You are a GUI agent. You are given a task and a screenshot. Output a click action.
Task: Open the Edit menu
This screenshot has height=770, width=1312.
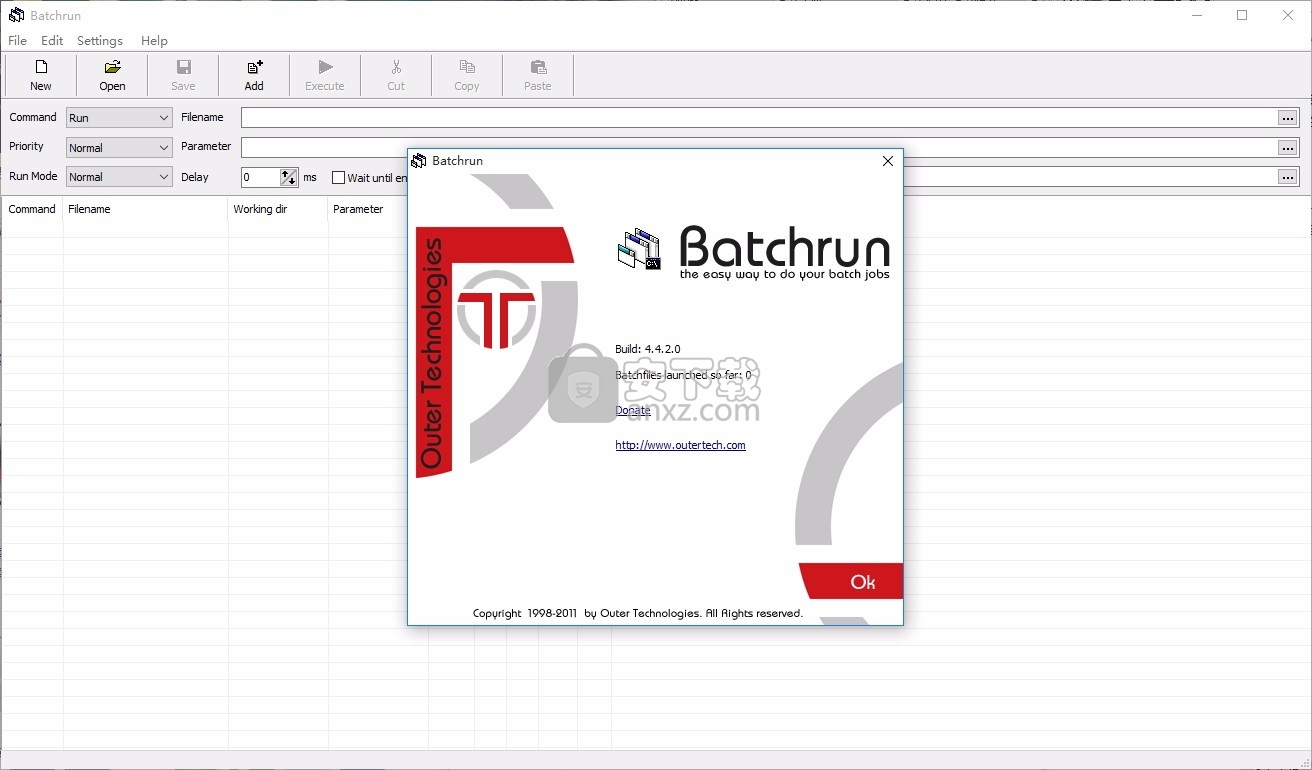point(52,41)
